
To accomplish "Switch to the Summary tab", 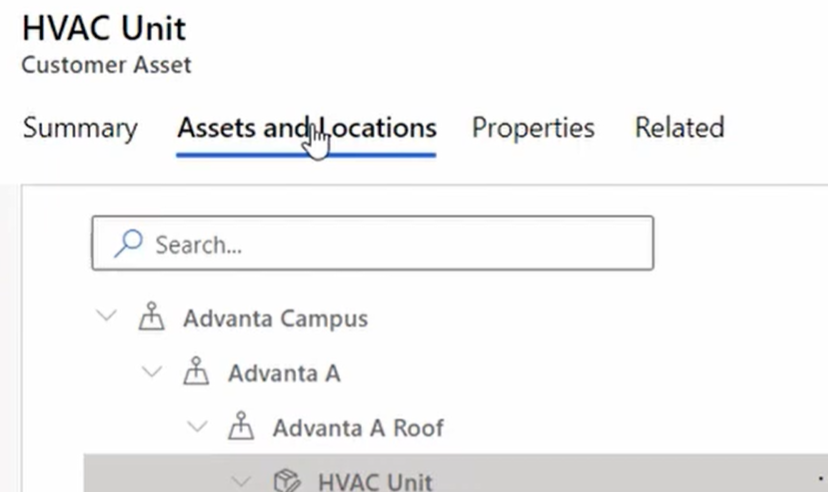I will tap(80, 128).
